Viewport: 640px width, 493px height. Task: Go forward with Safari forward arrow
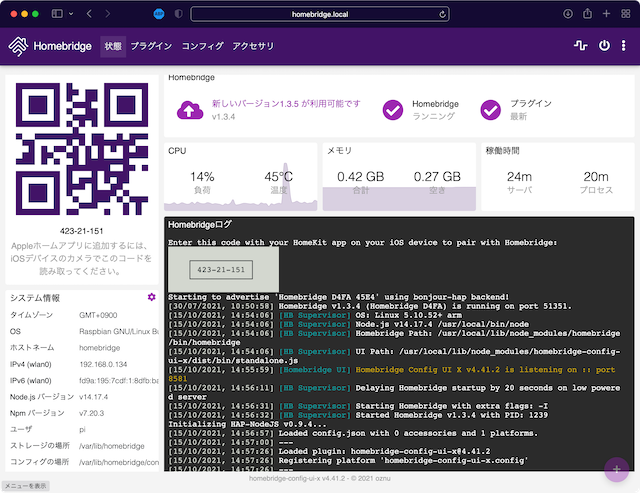pos(108,14)
